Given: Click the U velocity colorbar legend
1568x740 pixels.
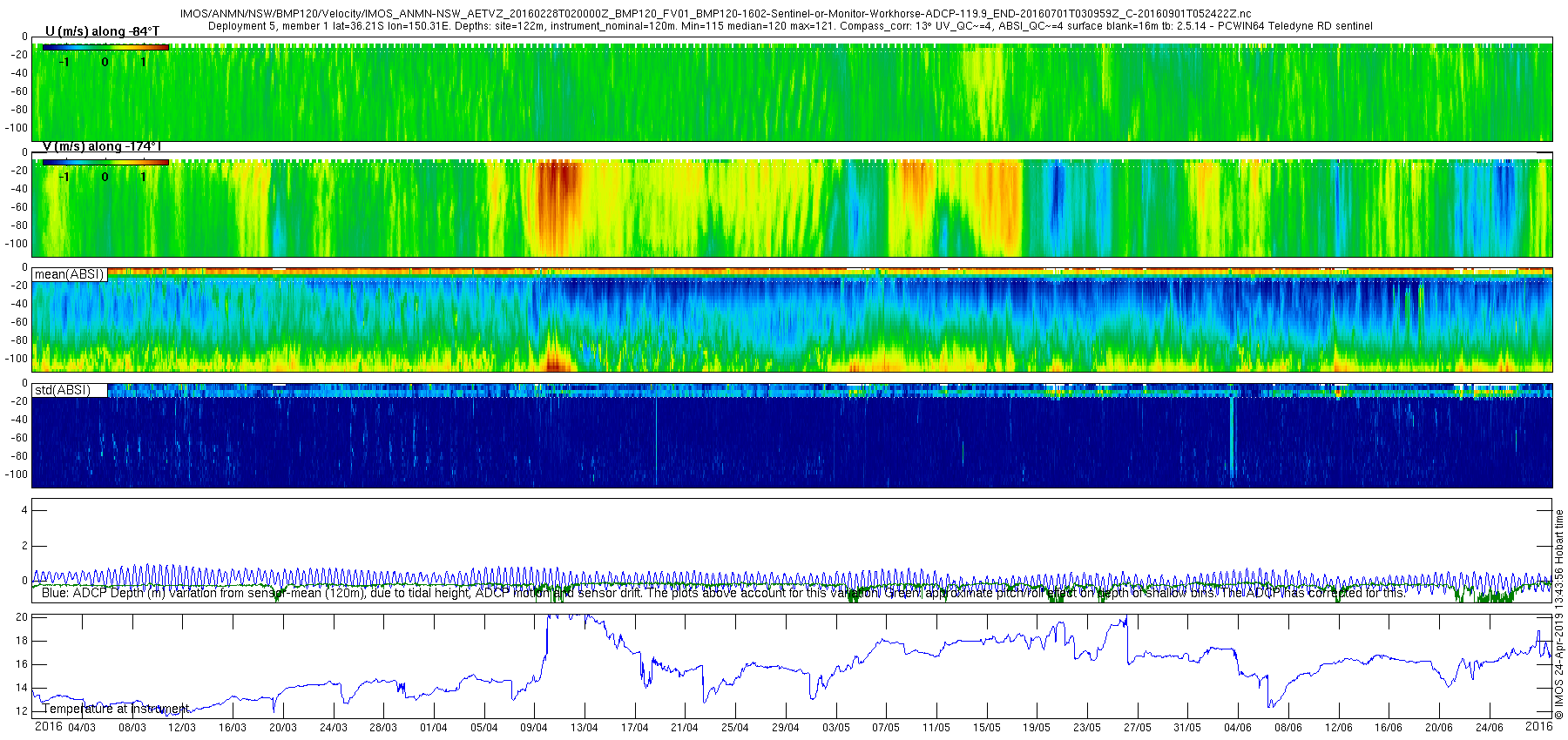Looking at the screenshot, I should pos(105,48).
